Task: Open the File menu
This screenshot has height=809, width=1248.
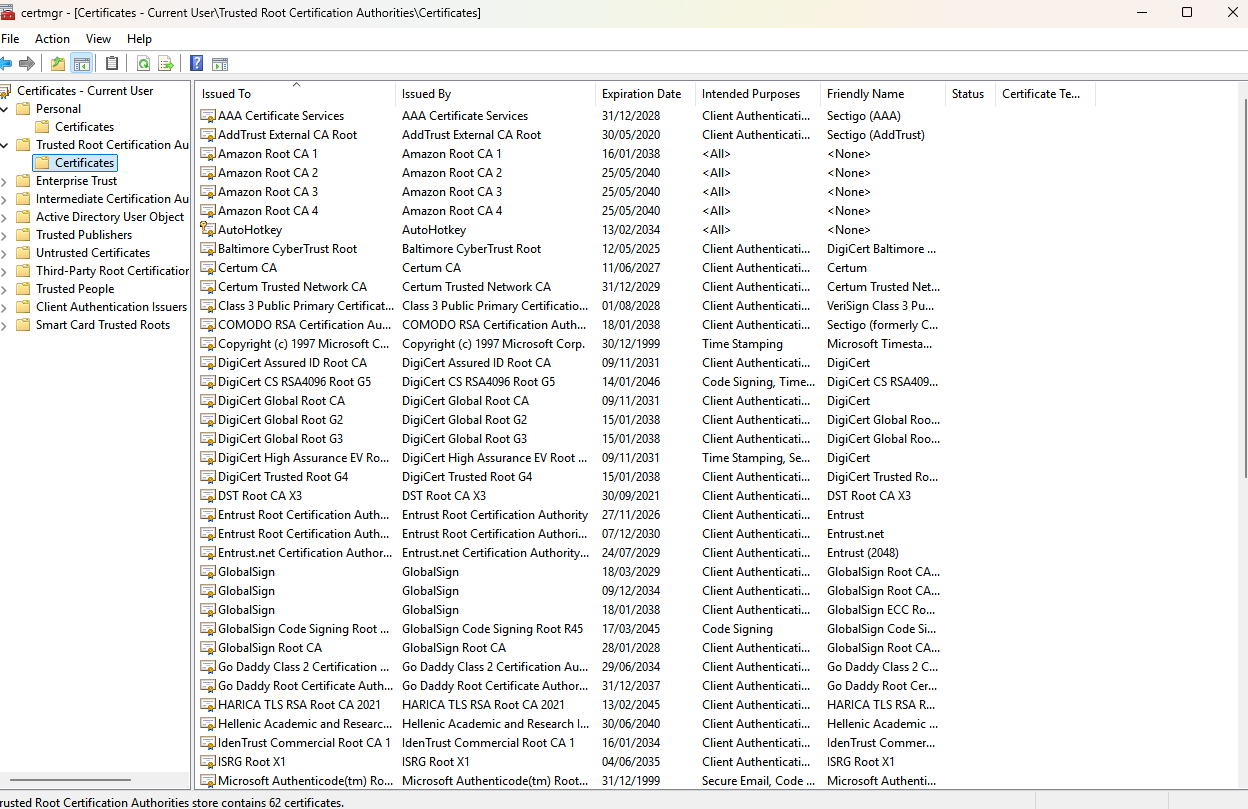Action: pyautogui.click(x=10, y=39)
